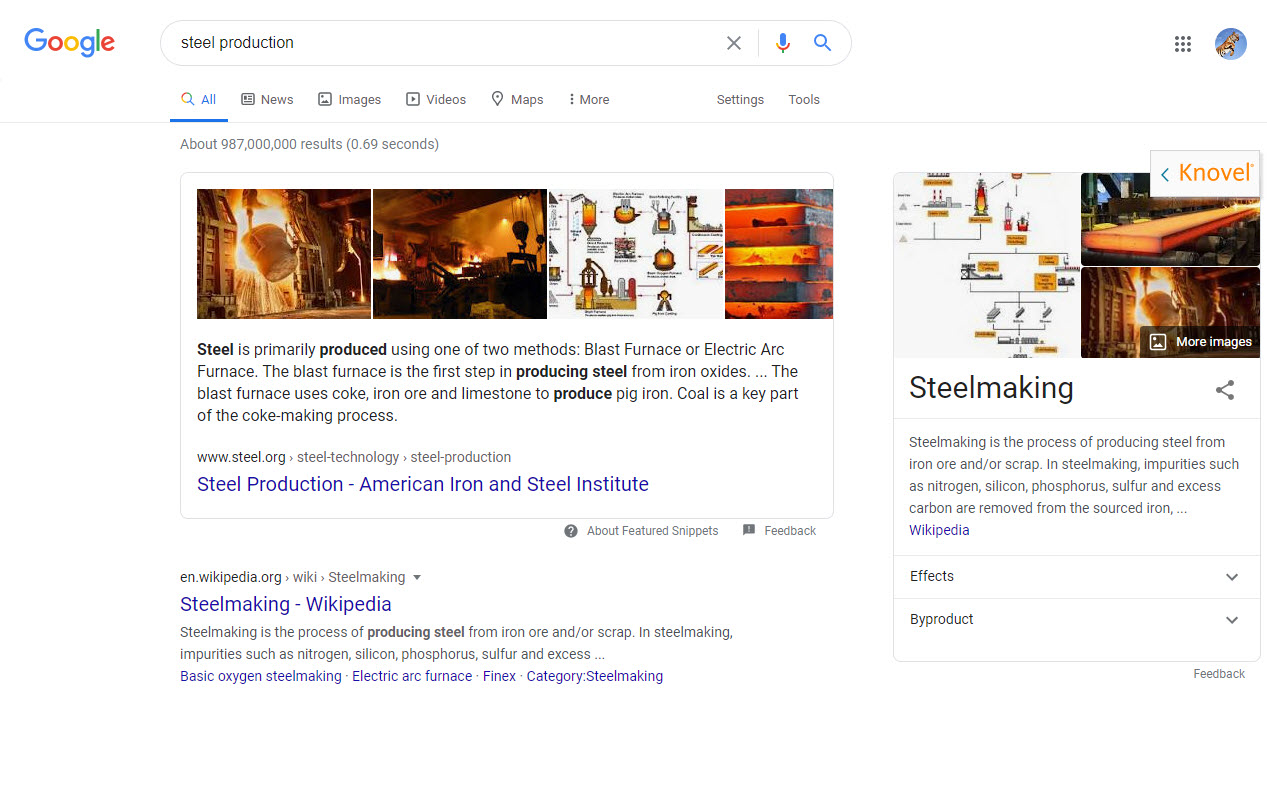Screen dimensions: 1280x800
Task: Share the Steelmaking knowledge panel
Action: coord(1225,390)
